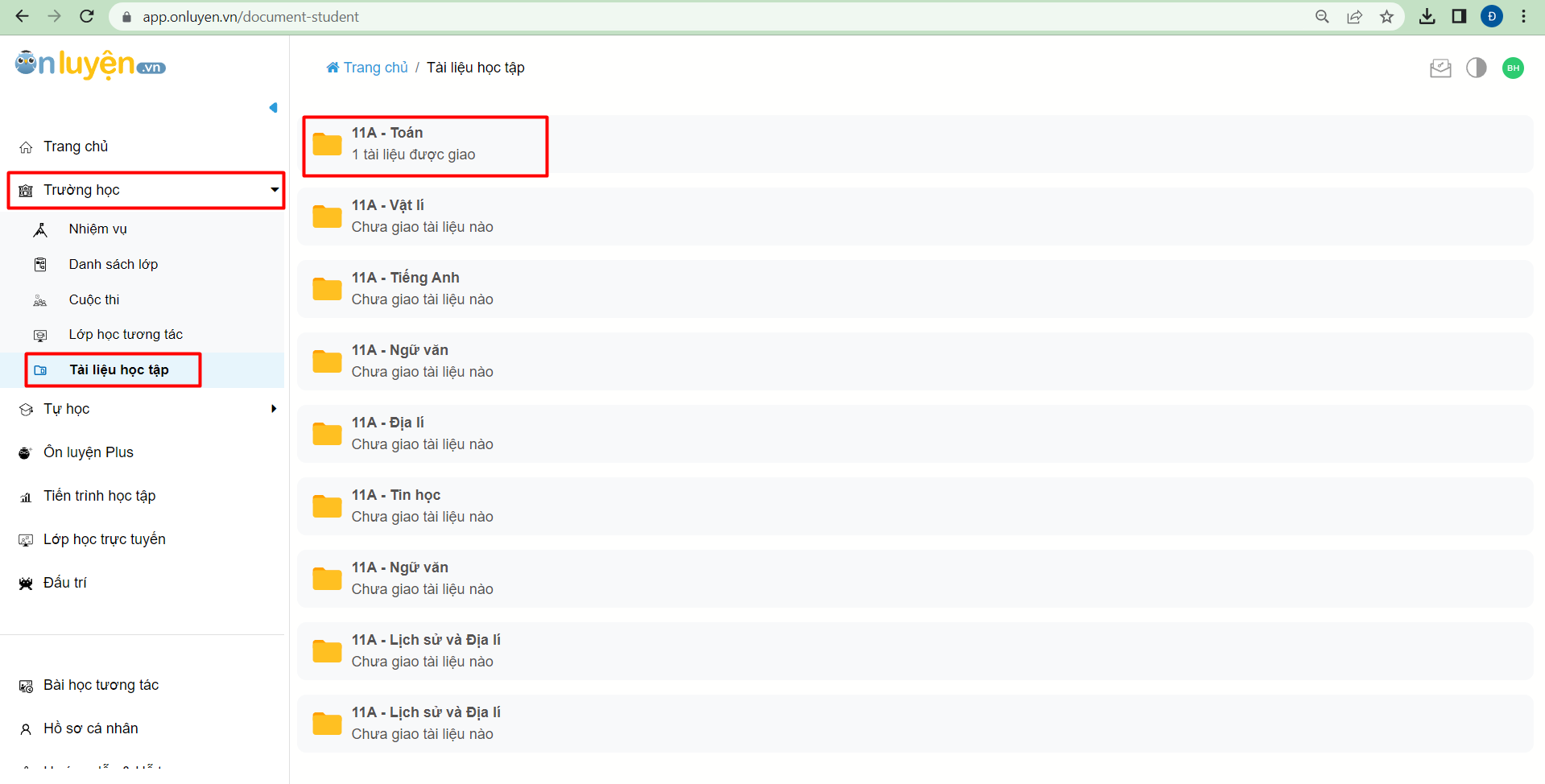Click the Cuộc thi icon
This screenshot has width=1545, height=784.
click(40, 301)
